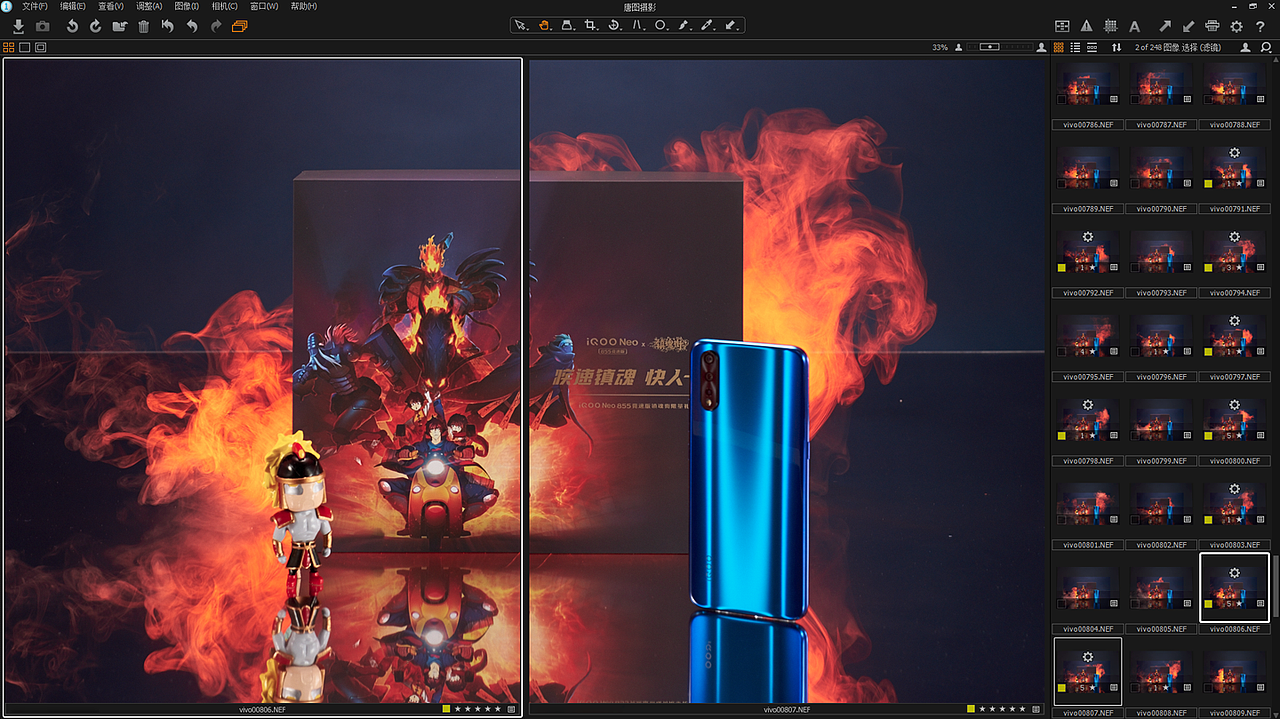The width and height of the screenshot is (1280, 719).
Task: Select the Keystone tool
Action: click(x=567, y=25)
